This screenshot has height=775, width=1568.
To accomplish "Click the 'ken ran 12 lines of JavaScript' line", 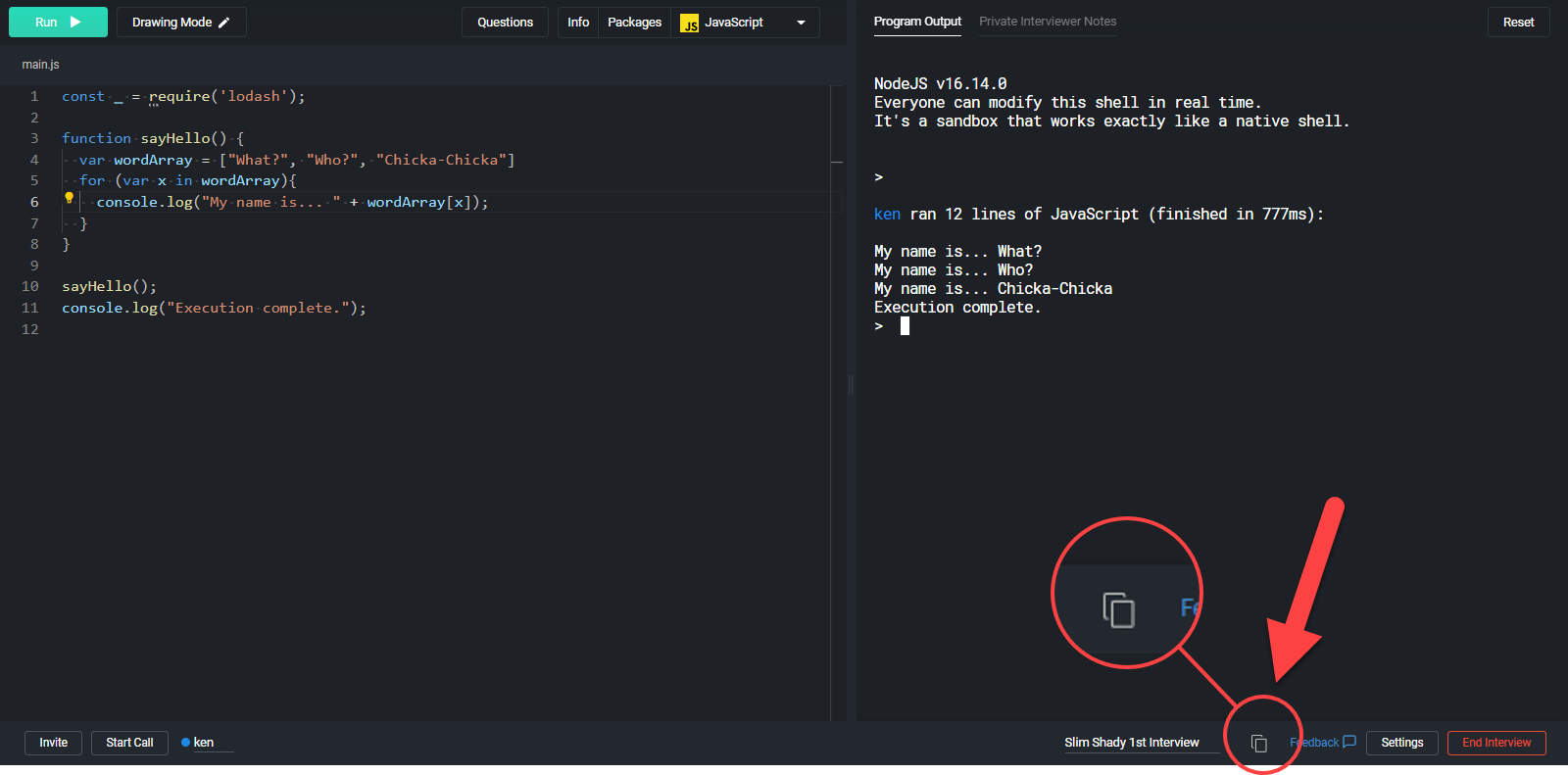I will click(x=1099, y=215).
